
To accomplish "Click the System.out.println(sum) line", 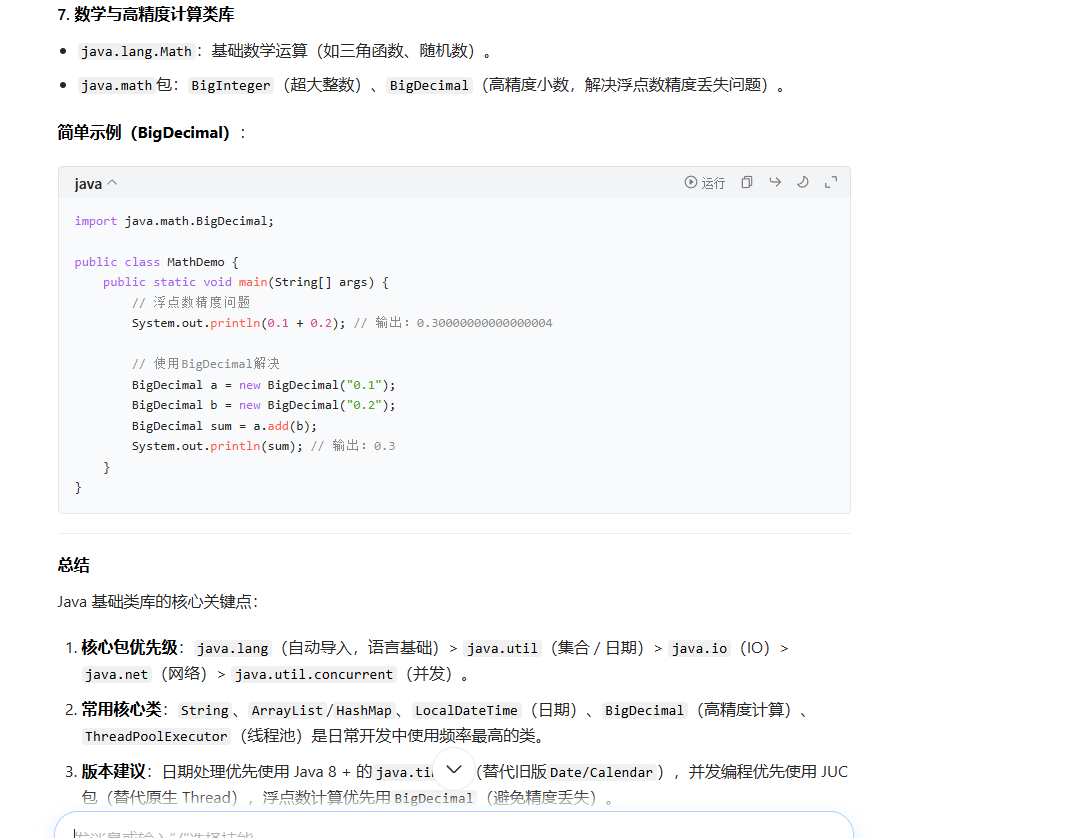I will point(263,446).
